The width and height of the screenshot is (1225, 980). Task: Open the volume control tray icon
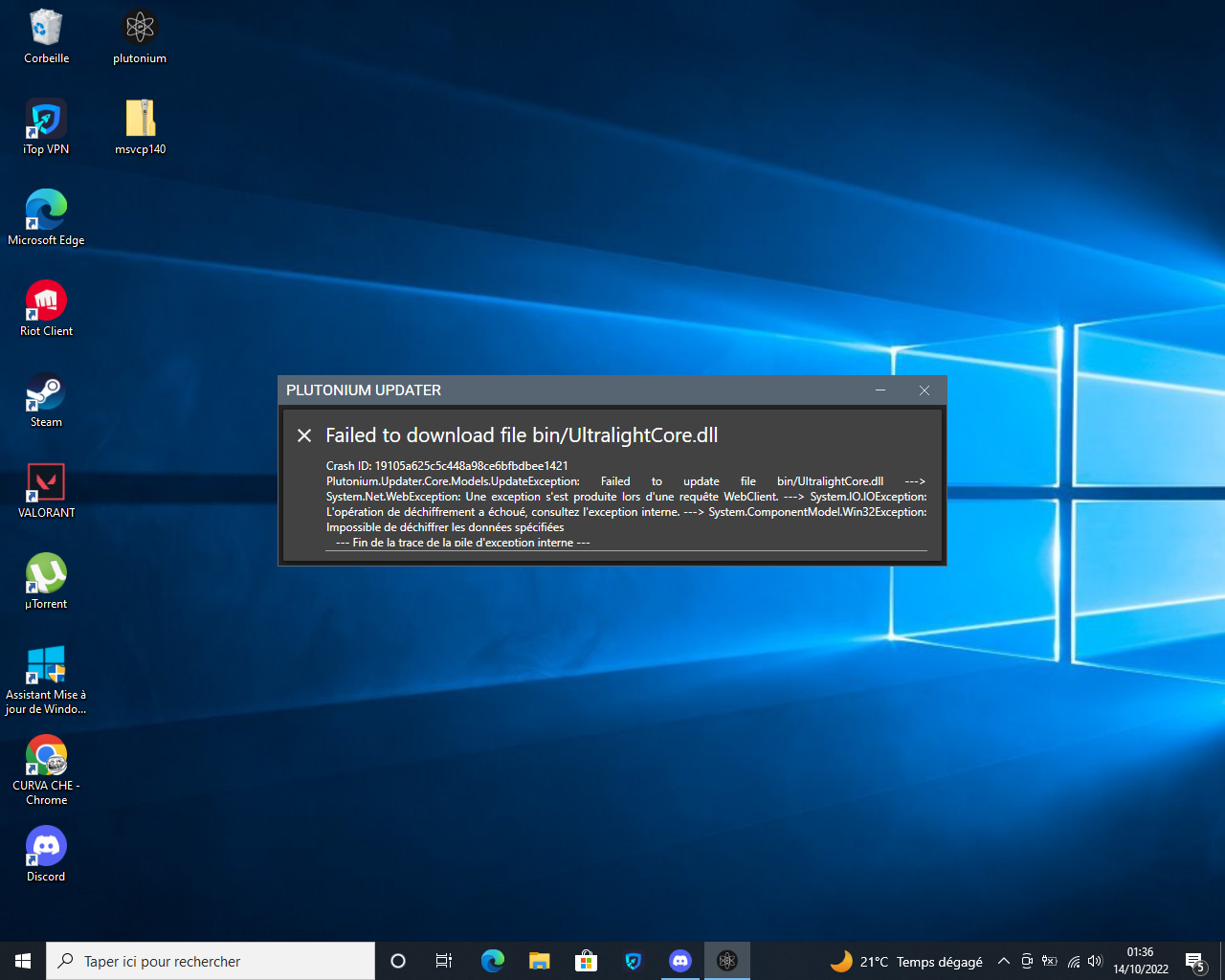tap(1095, 962)
